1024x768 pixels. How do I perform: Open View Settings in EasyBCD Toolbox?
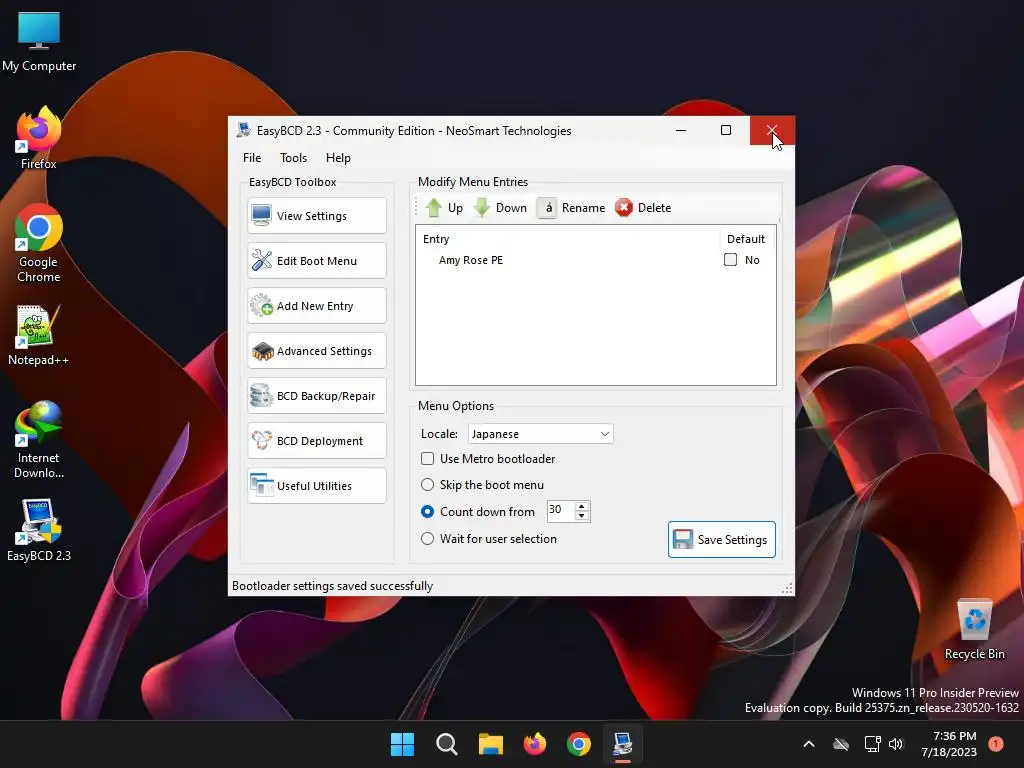pos(317,216)
